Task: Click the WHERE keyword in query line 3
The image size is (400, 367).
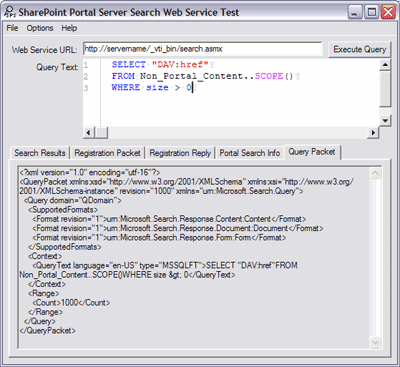Action: coord(126,87)
